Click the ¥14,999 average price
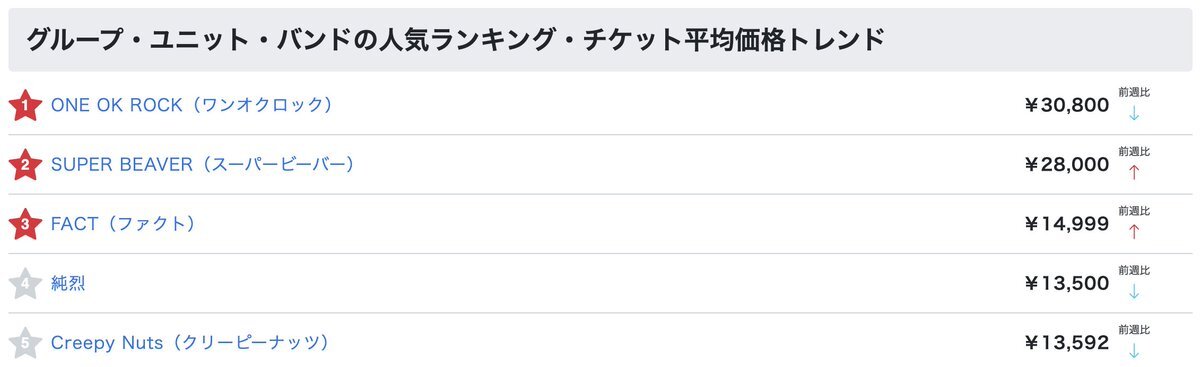 pos(1067,224)
